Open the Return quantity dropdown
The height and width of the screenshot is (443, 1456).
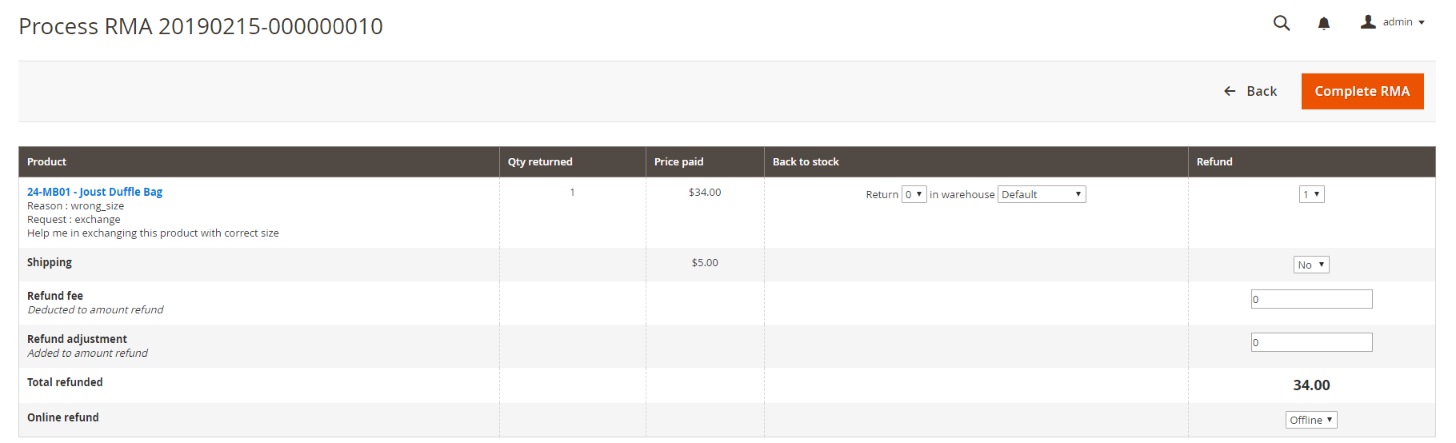coord(914,194)
